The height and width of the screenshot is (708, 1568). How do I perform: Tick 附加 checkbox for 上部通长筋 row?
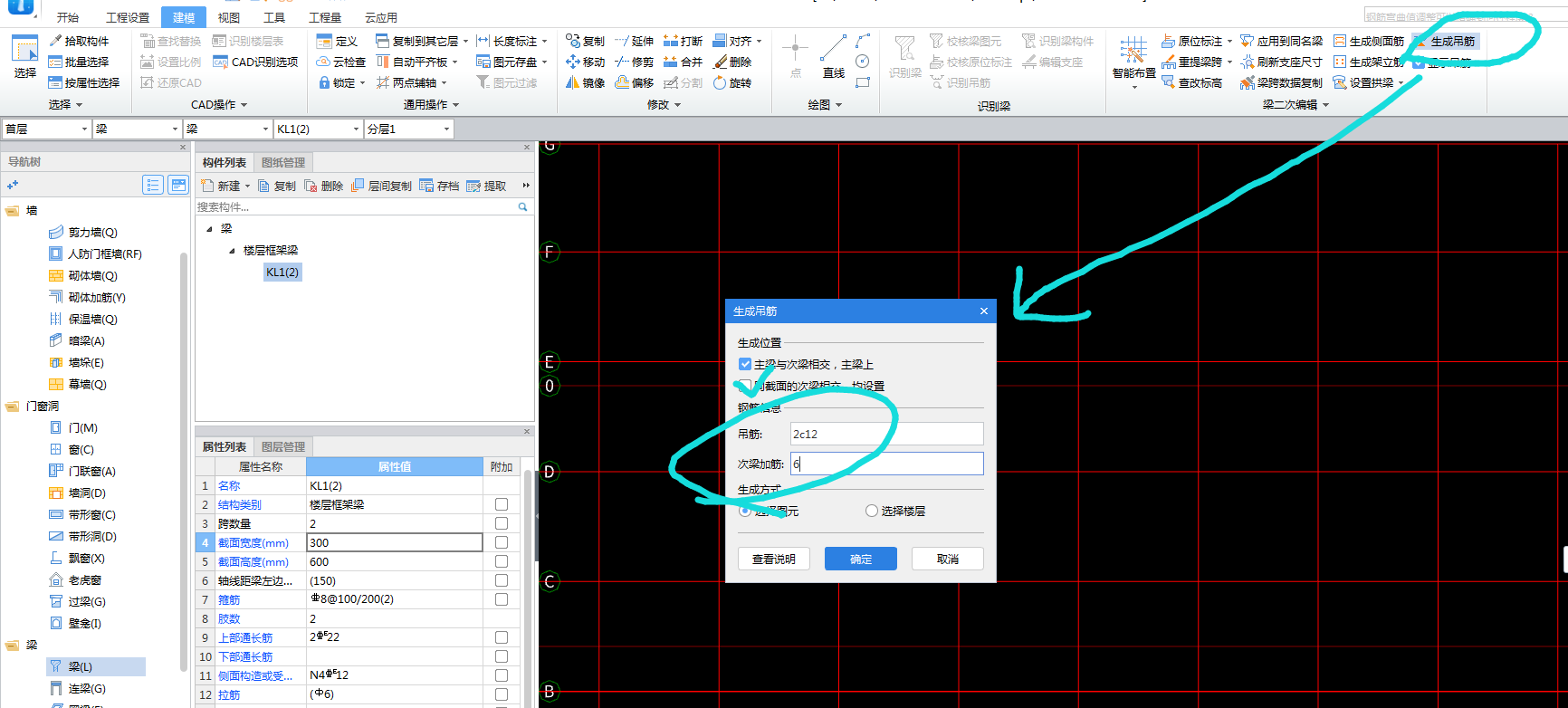(502, 637)
